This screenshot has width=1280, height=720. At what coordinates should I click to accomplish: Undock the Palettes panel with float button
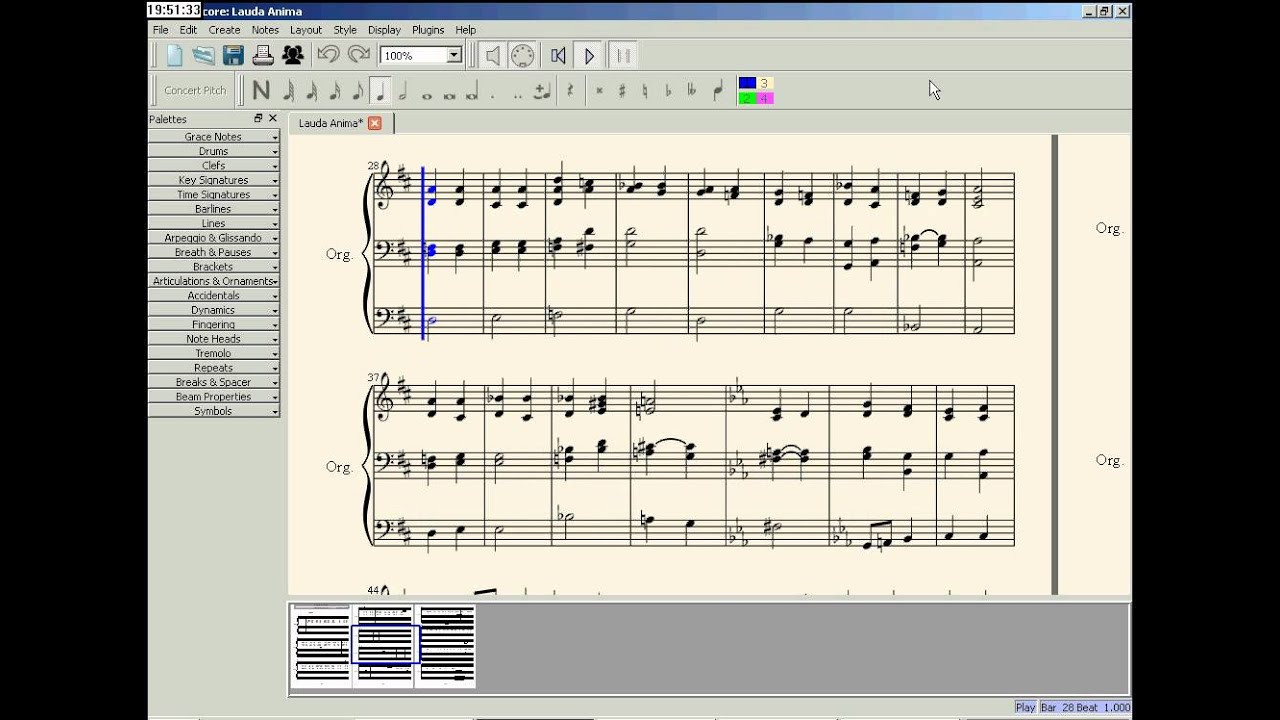click(258, 118)
